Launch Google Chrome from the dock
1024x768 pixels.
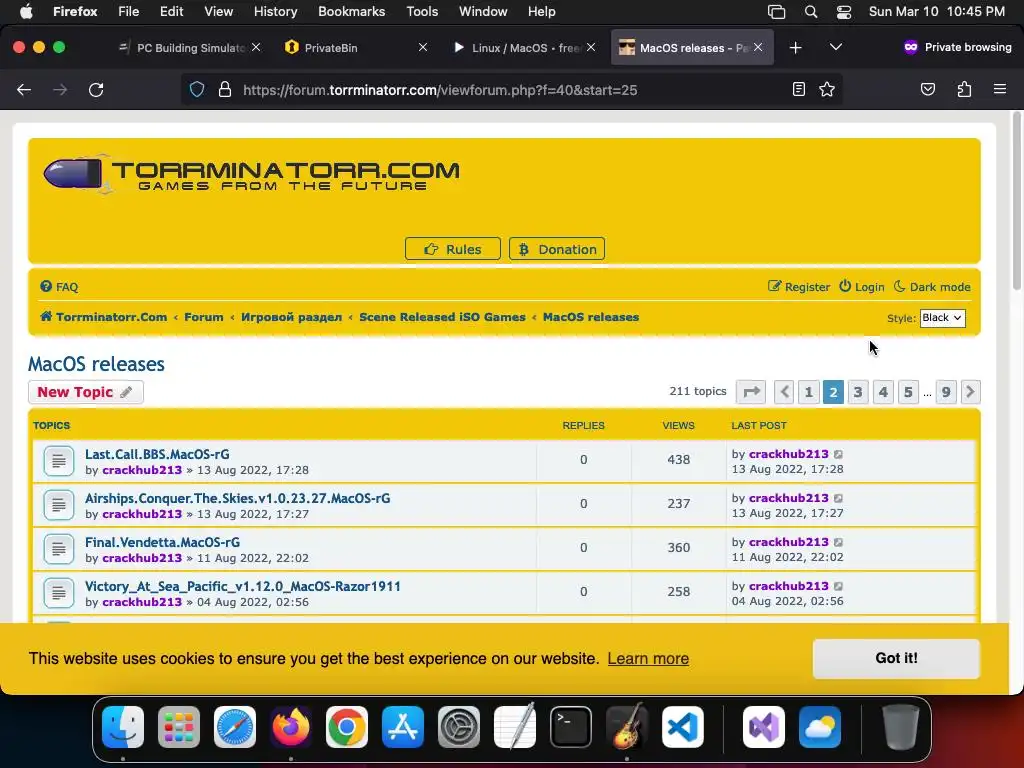coord(347,727)
